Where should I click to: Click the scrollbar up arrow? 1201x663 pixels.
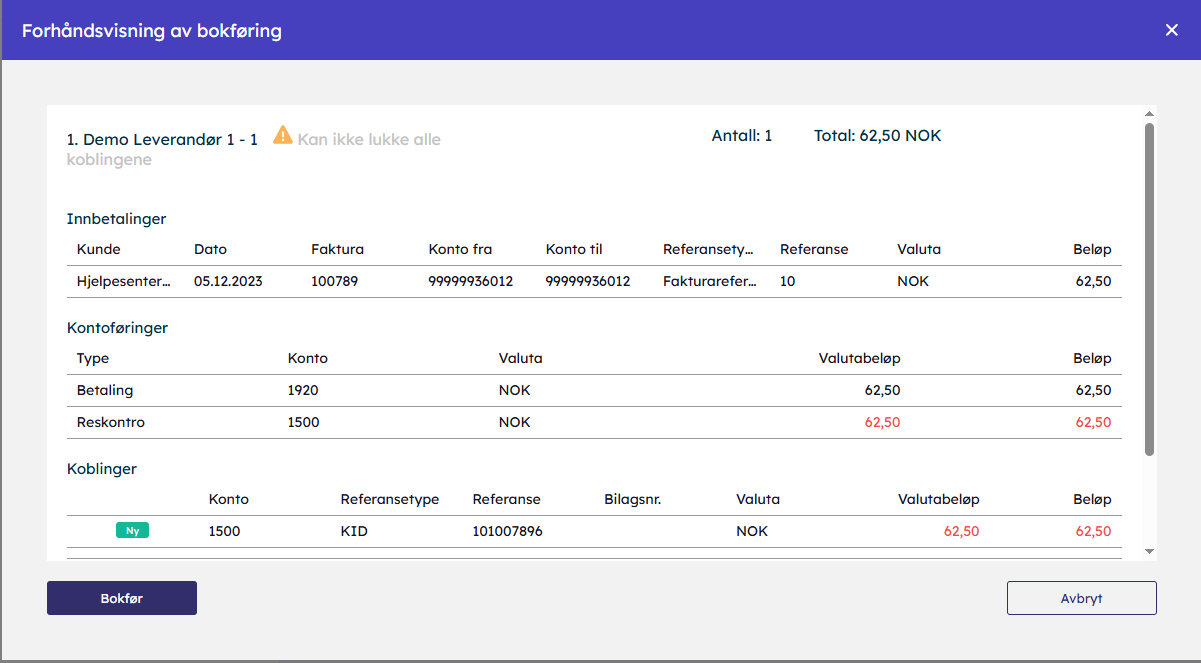pos(1149,114)
